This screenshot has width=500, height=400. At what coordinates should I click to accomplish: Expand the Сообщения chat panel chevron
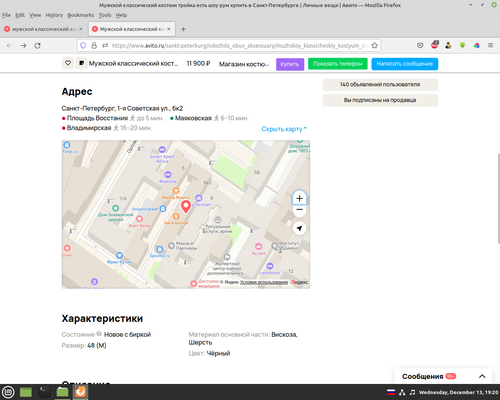pyautogui.click(x=482, y=376)
